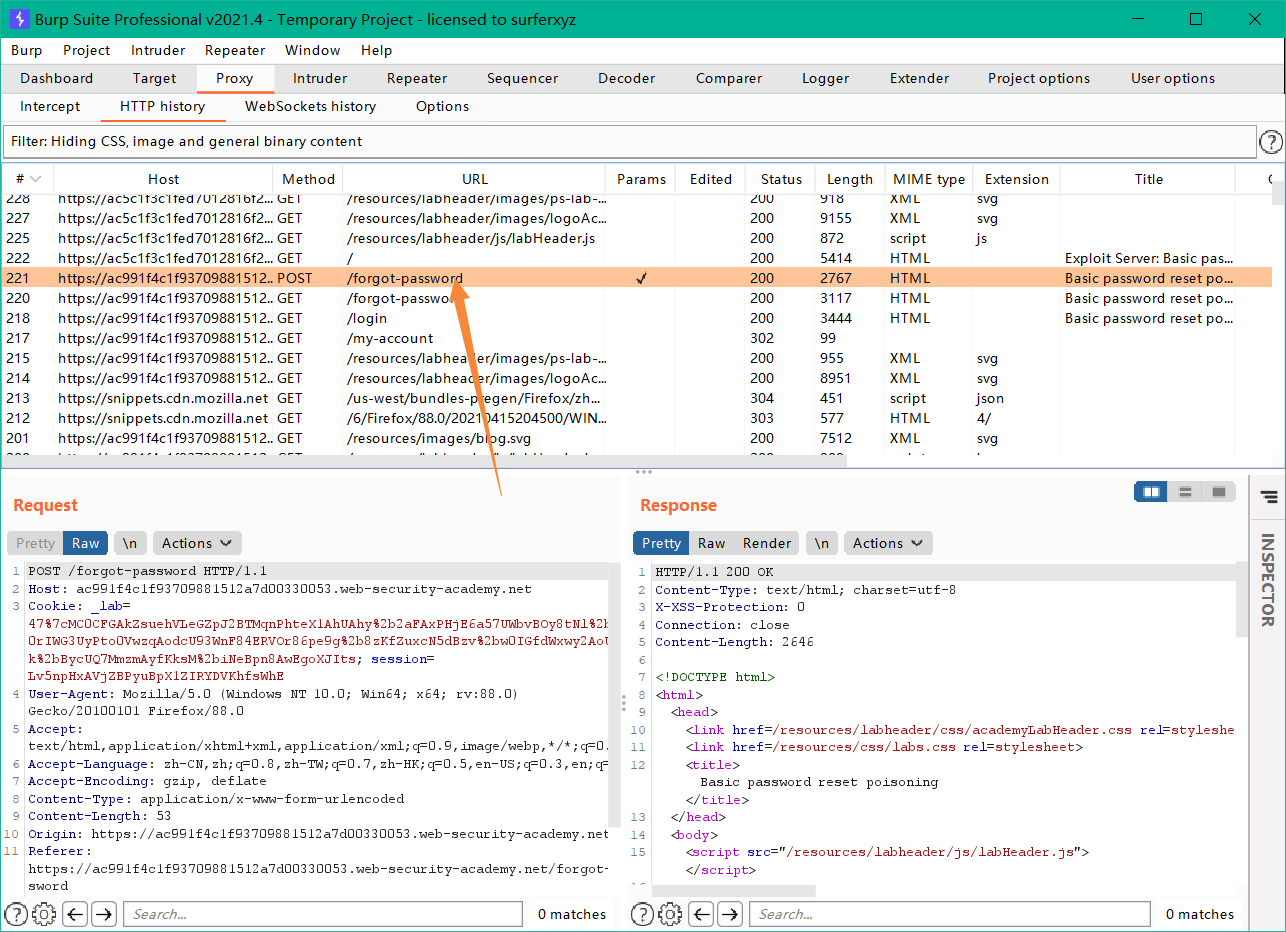Open the Intruder menu

click(158, 50)
